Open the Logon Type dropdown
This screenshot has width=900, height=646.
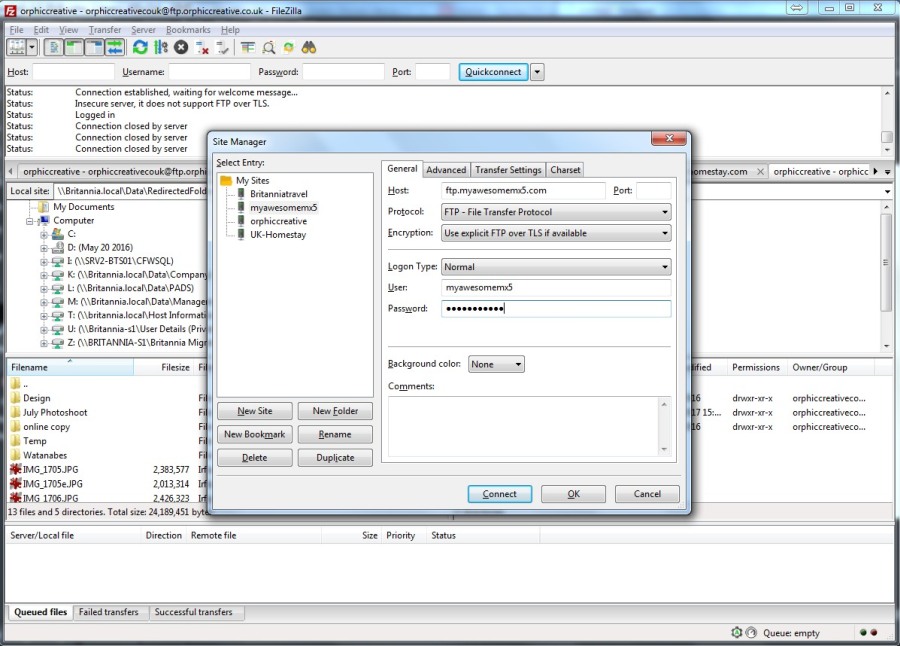point(556,266)
